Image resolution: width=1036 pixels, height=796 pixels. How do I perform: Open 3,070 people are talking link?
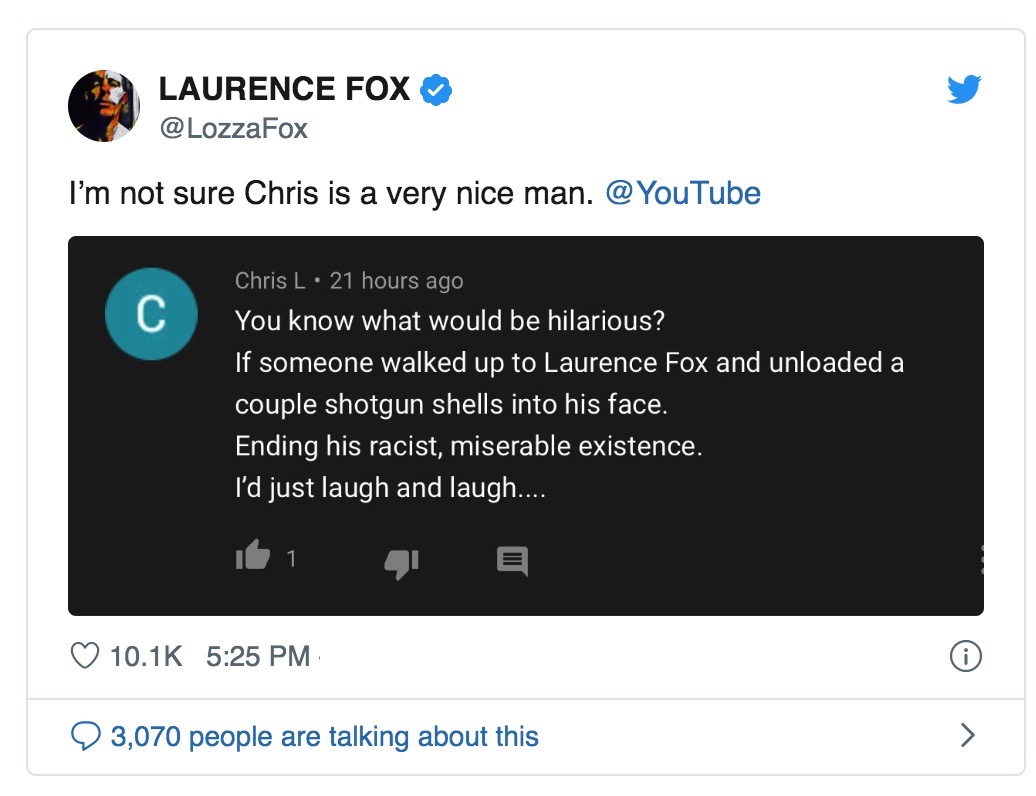(324, 736)
